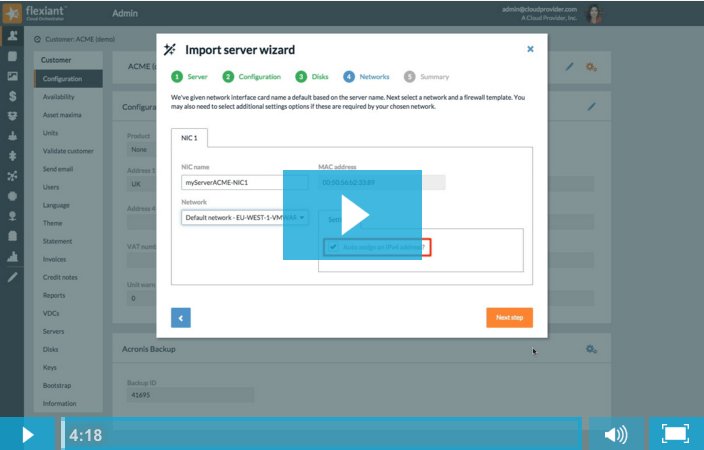
Task: Click Customer: ACME (demo) breadcrumb
Action: [x=80, y=40]
